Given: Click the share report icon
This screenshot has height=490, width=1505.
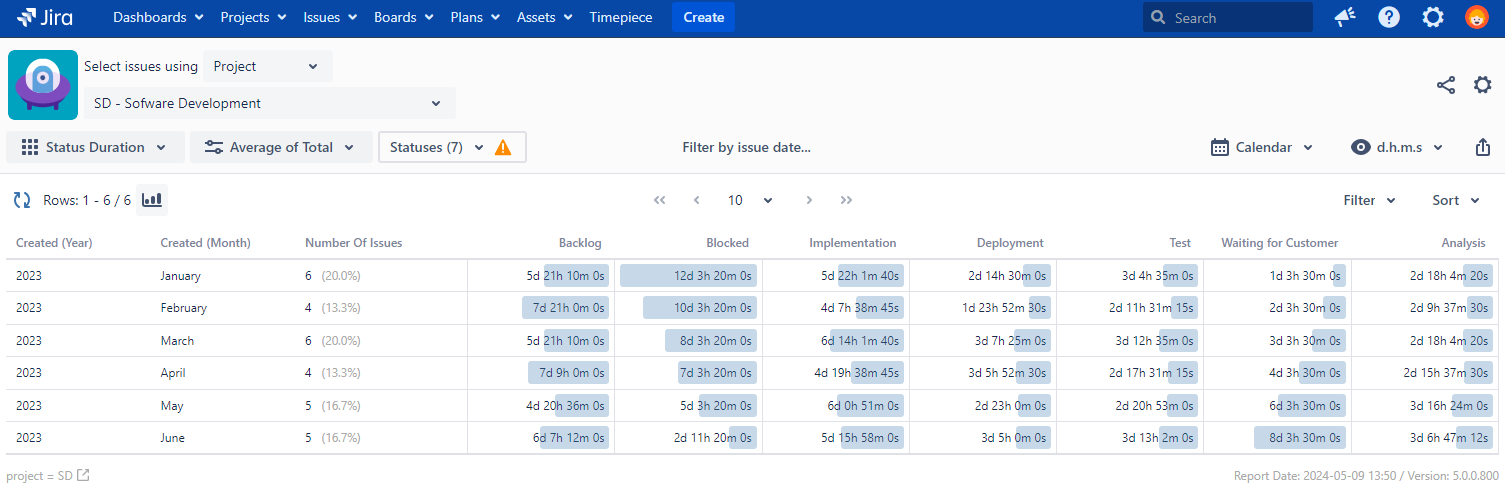Looking at the screenshot, I should 1445,85.
